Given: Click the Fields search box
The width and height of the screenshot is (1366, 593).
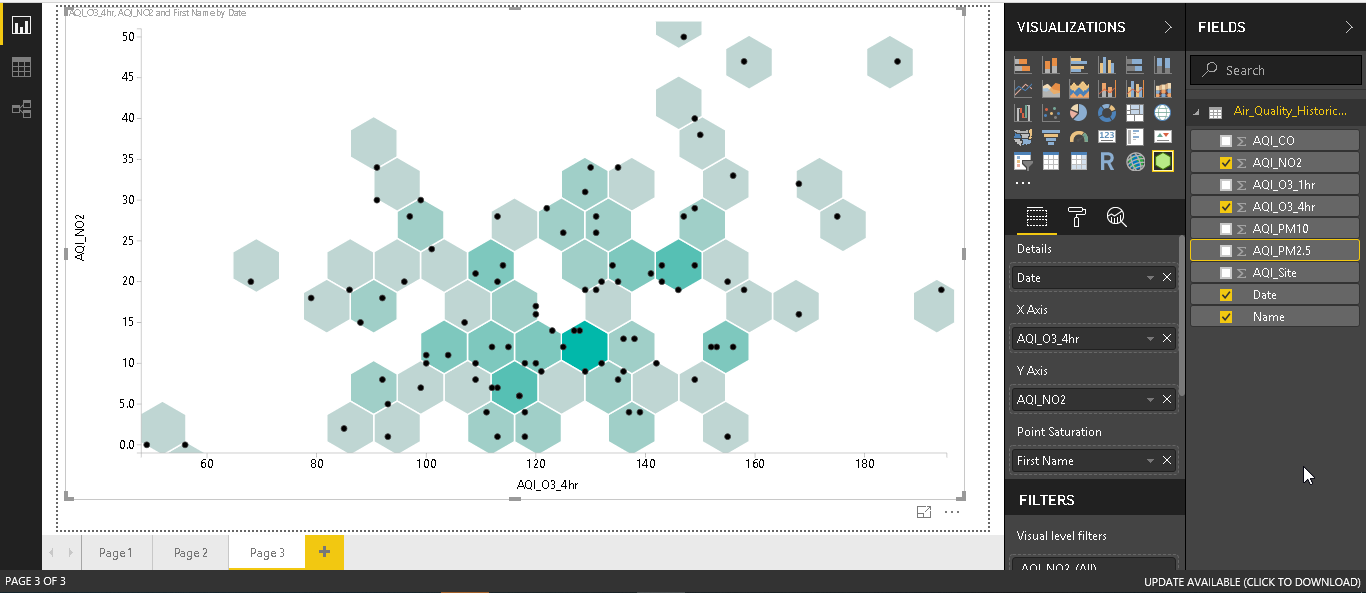Looking at the screenshot, I should [x=1285, y=70].
